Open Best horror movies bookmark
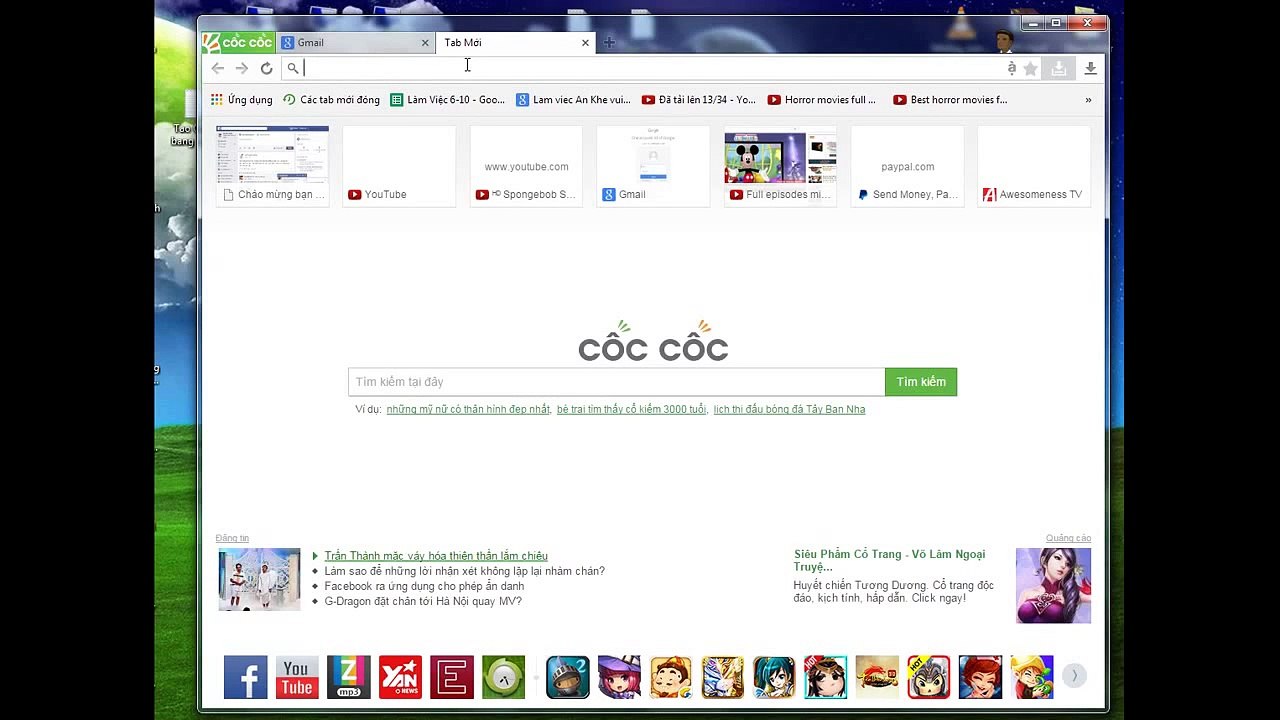 point(951,100)
